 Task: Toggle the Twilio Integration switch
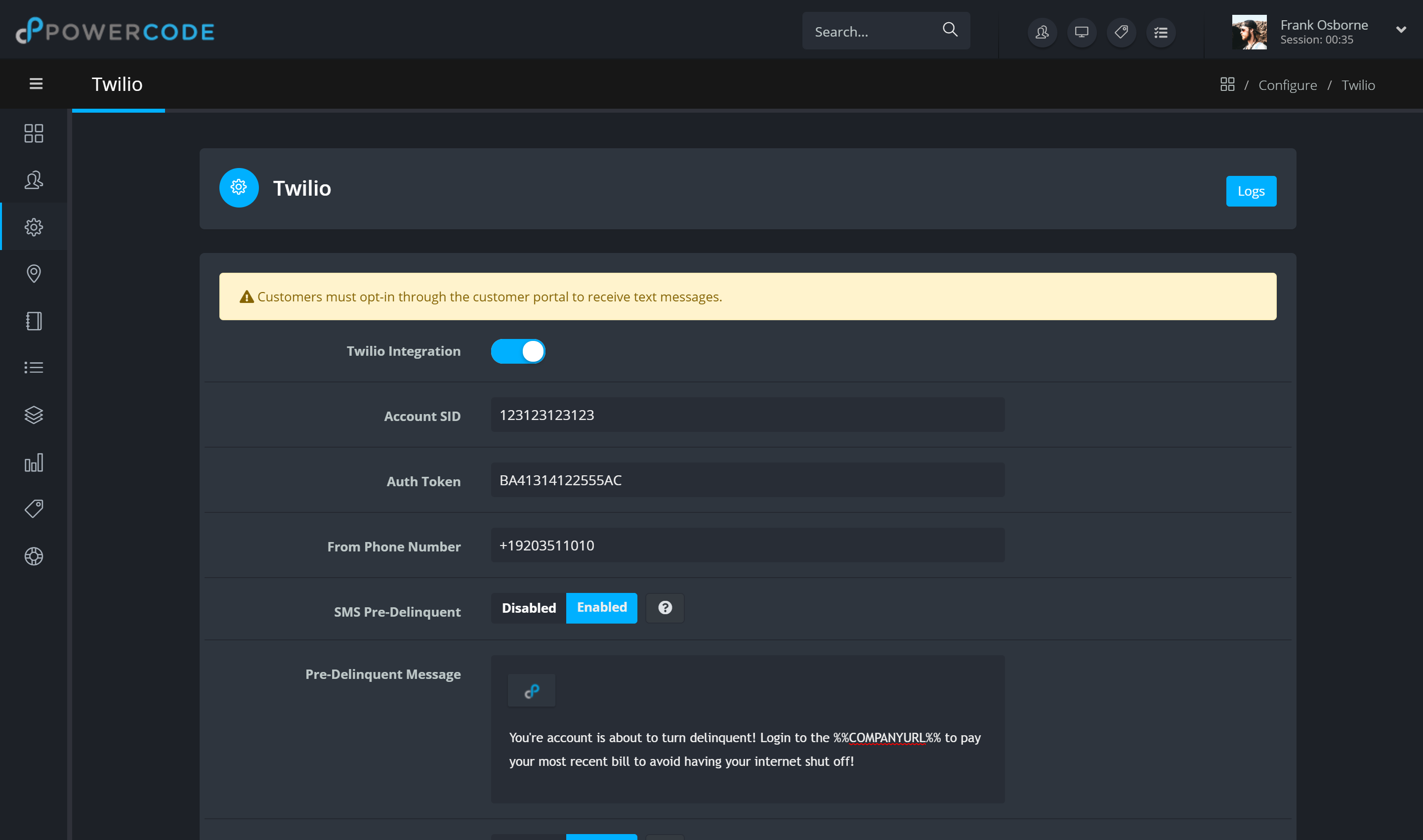(518, 351)
